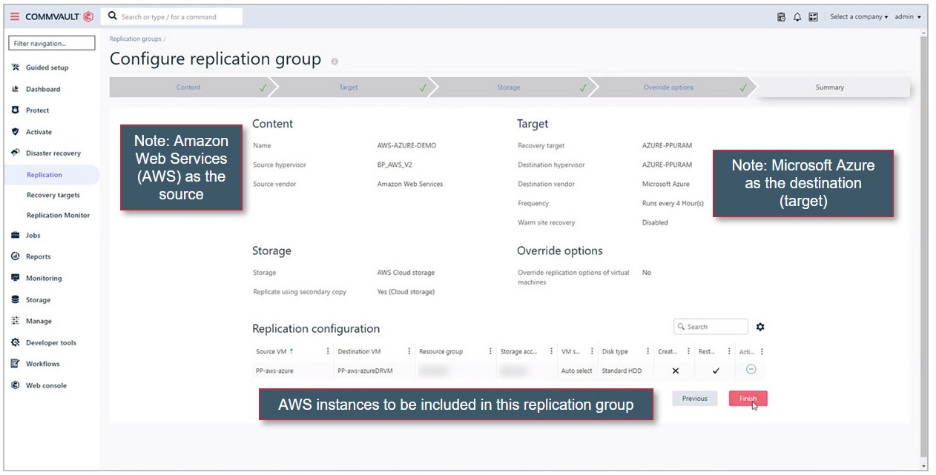Open the notifications bell

797,17
